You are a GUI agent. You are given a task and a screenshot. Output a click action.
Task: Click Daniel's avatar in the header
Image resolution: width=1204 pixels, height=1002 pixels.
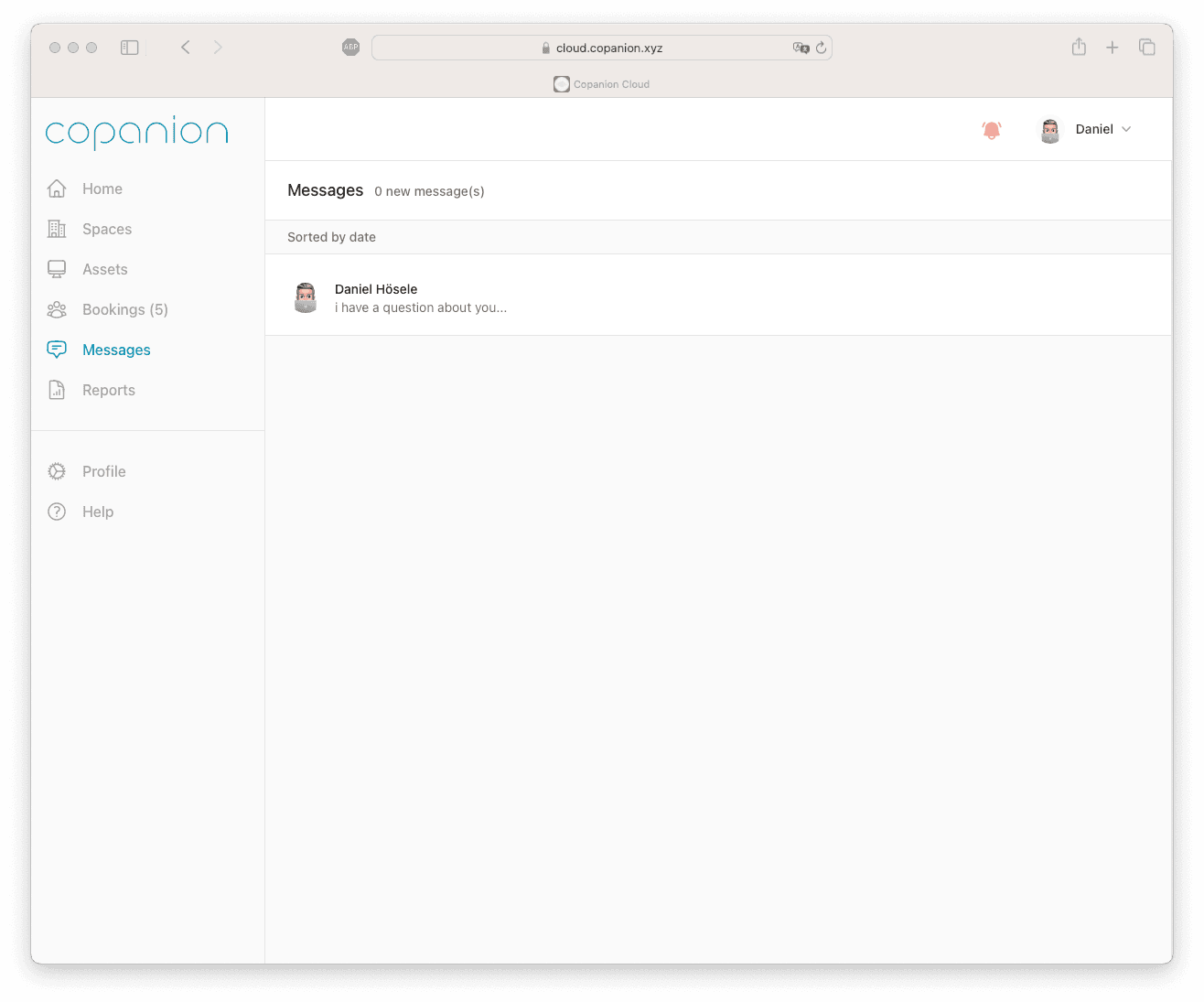1049,130
